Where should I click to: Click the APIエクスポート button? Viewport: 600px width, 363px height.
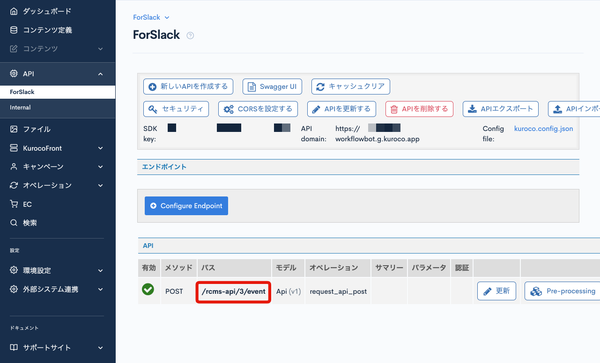(501, 109)
